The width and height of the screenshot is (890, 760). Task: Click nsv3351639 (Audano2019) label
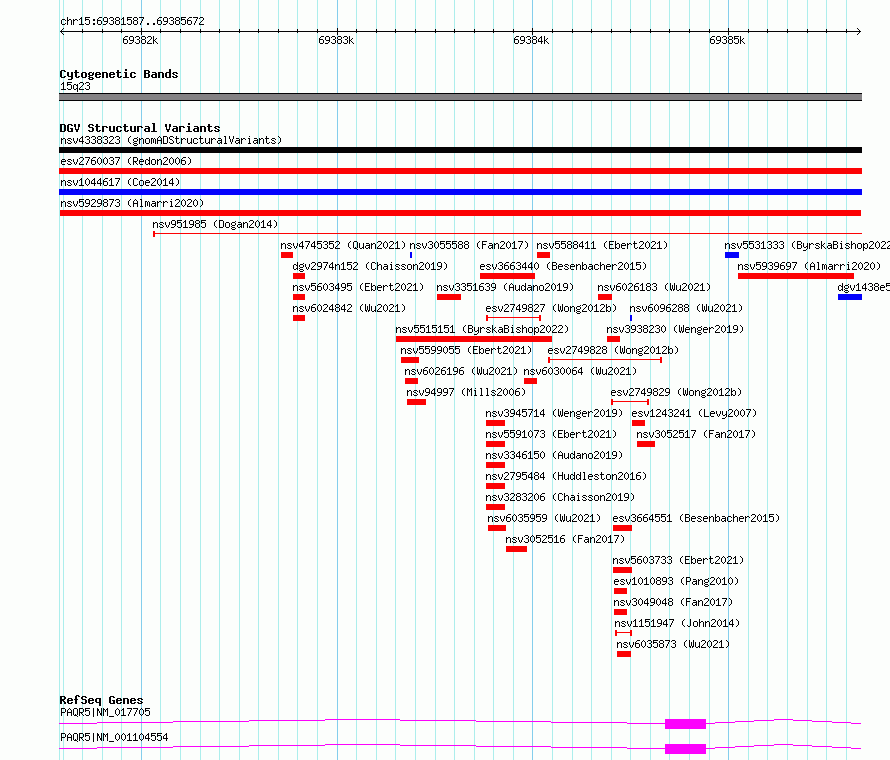point(505,287)
